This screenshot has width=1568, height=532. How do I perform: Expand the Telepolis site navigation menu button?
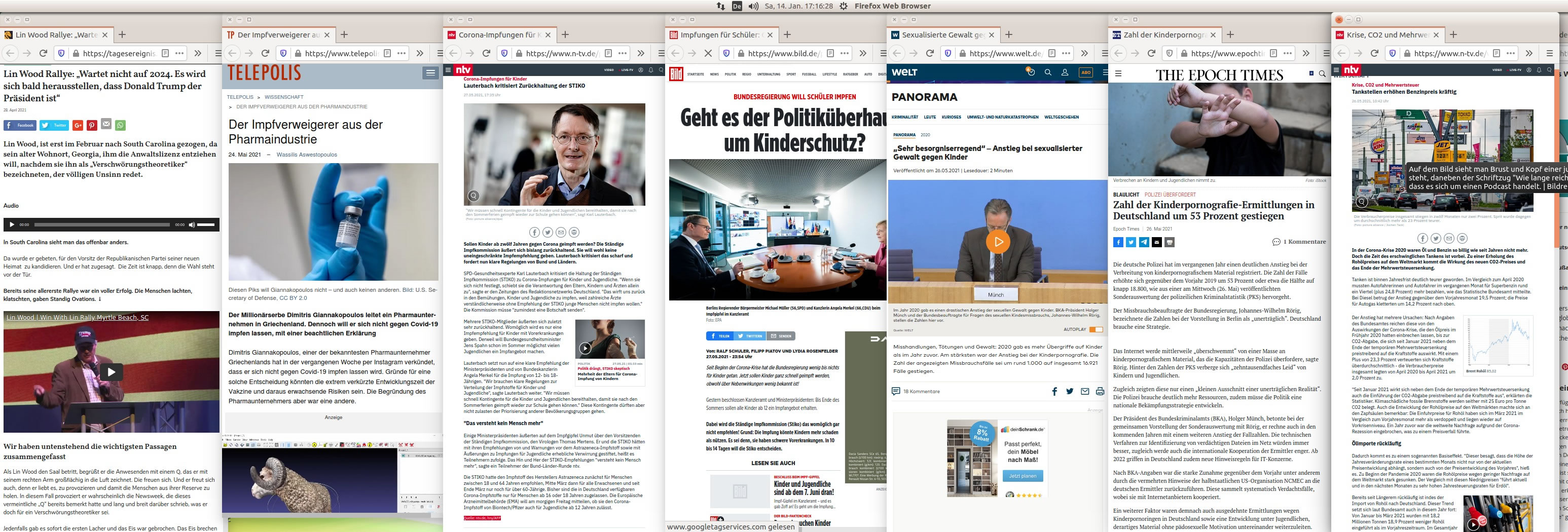pyautogui.click(x=430, y=73)
